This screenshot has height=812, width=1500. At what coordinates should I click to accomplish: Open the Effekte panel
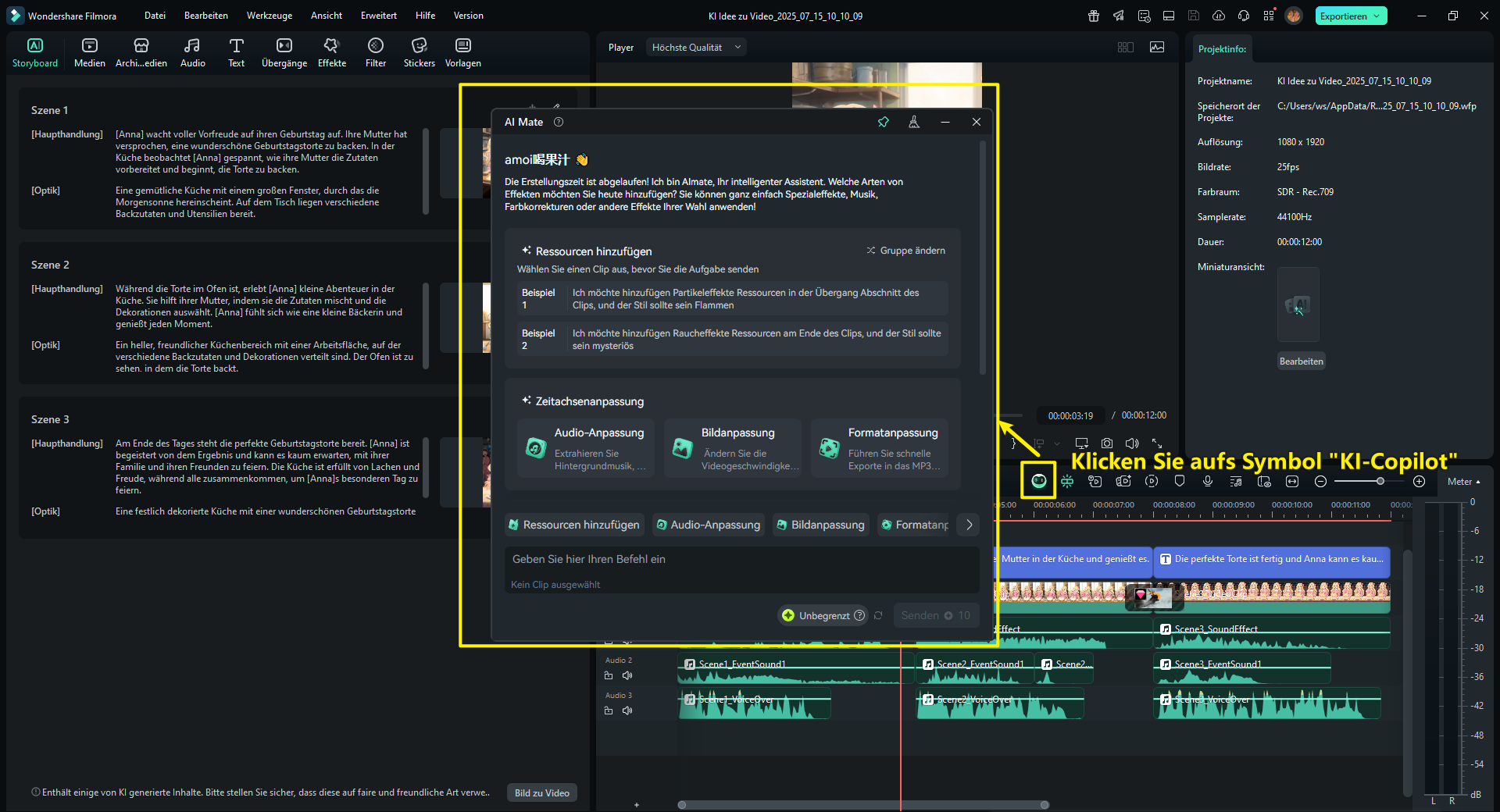pyautogui.click(x=331, y=52)
